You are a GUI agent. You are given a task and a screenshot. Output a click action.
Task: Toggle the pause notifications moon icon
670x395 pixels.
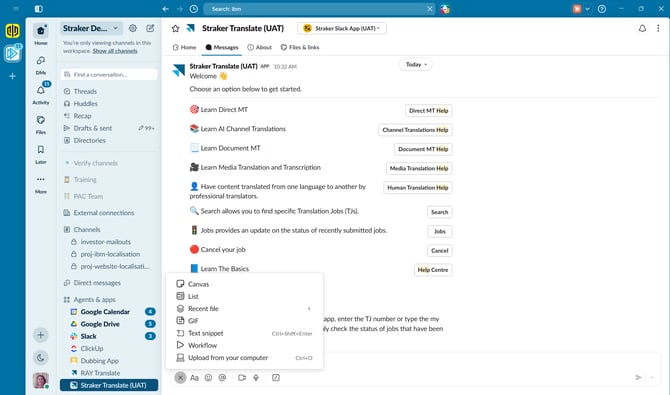coord(41,358)
